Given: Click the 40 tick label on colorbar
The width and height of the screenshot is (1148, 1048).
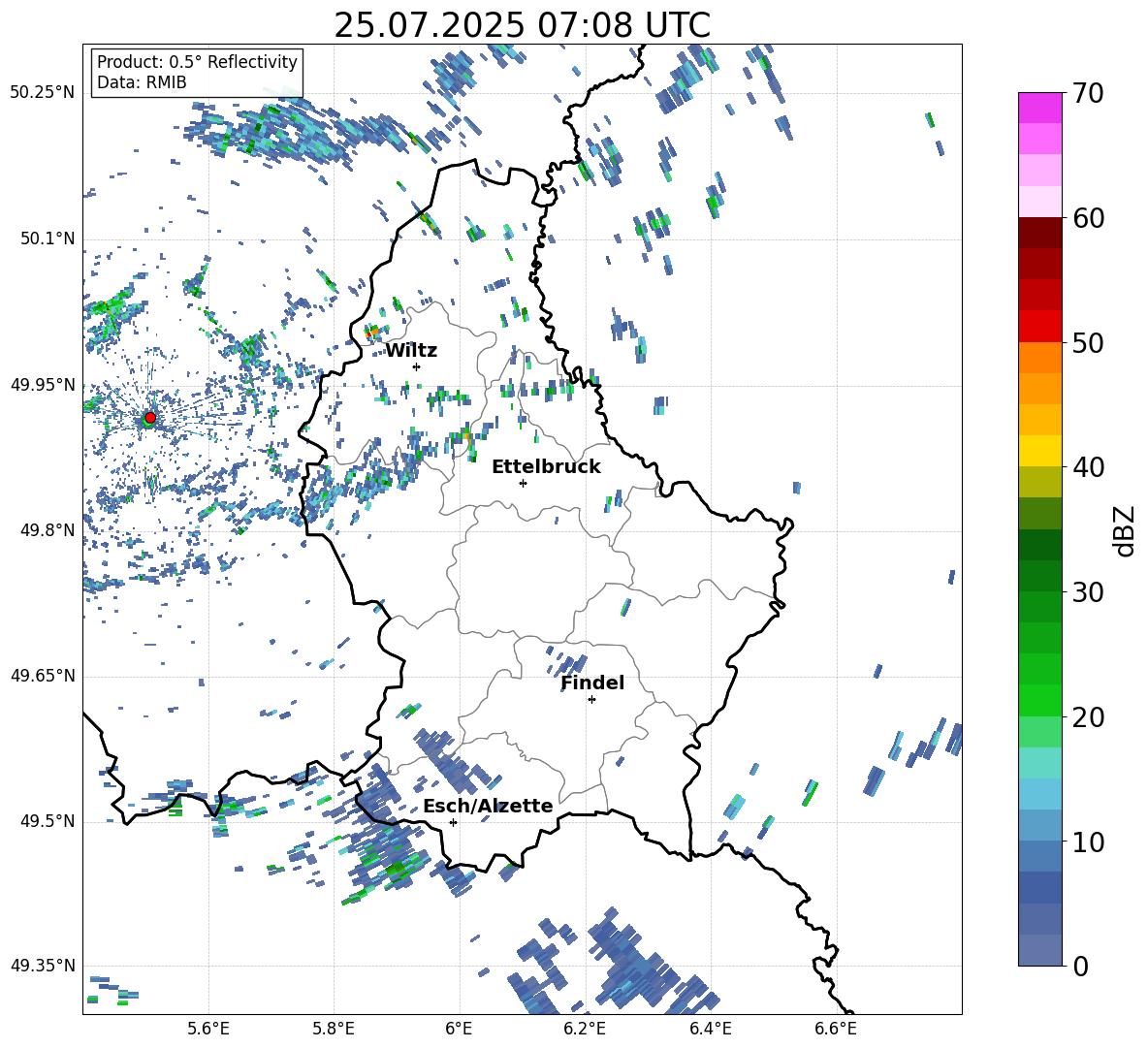Looking at the screenshot, I should (1088, 467).
